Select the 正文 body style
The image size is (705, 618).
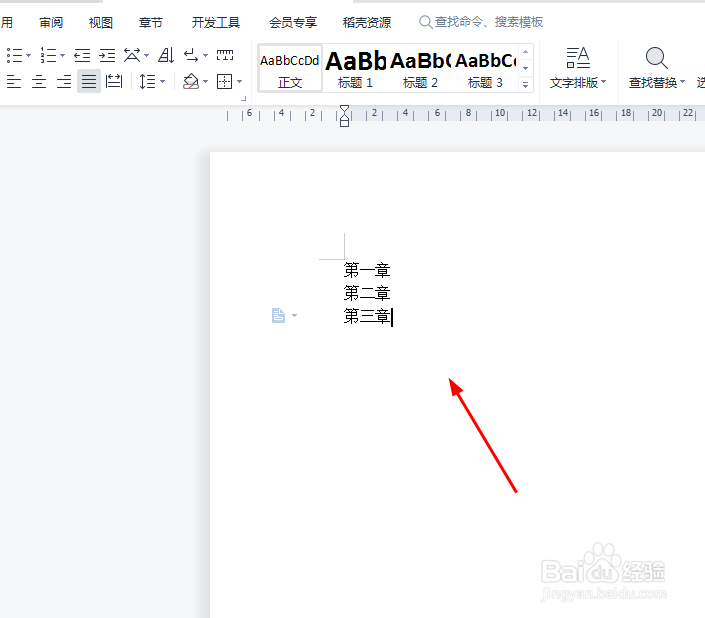(x=290, y=69)
